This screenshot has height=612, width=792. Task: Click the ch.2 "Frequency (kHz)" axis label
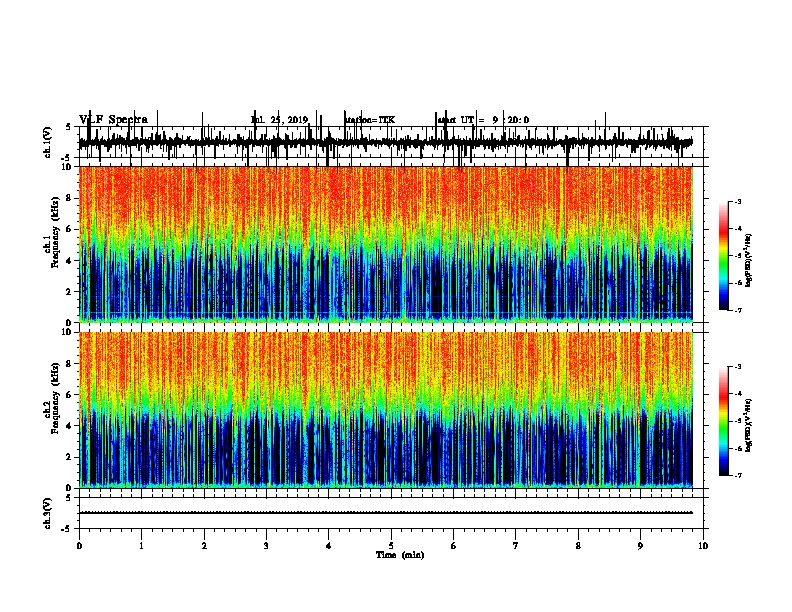click(55, 398)
